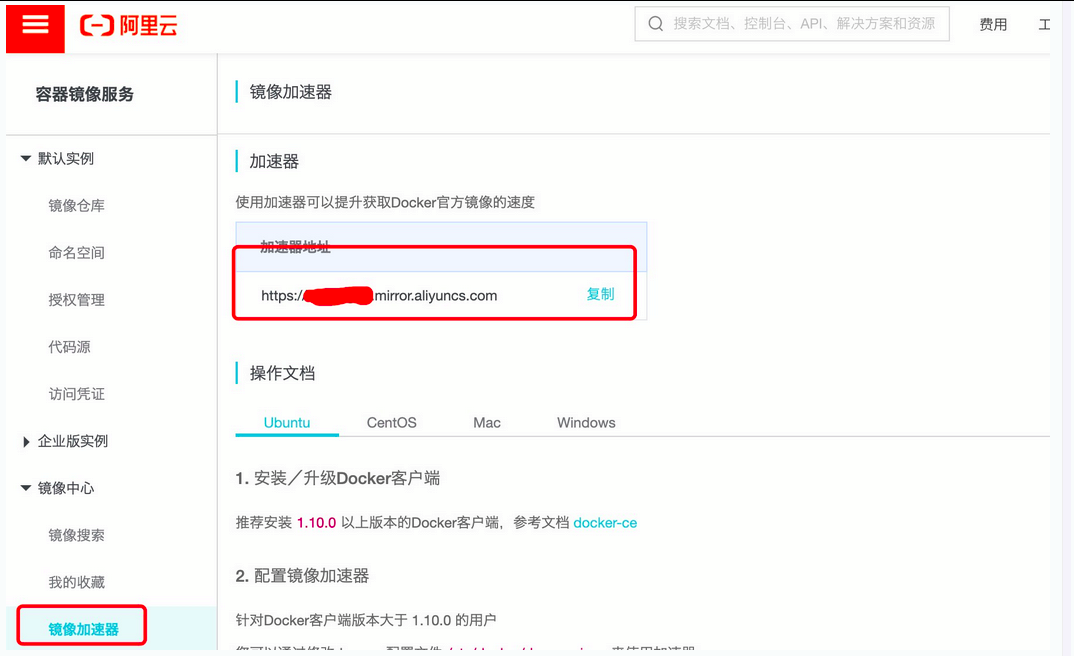Click the 1.10.0 version text
The width and height of the screenshot is (1074, 656).
(x=316, y=522)
